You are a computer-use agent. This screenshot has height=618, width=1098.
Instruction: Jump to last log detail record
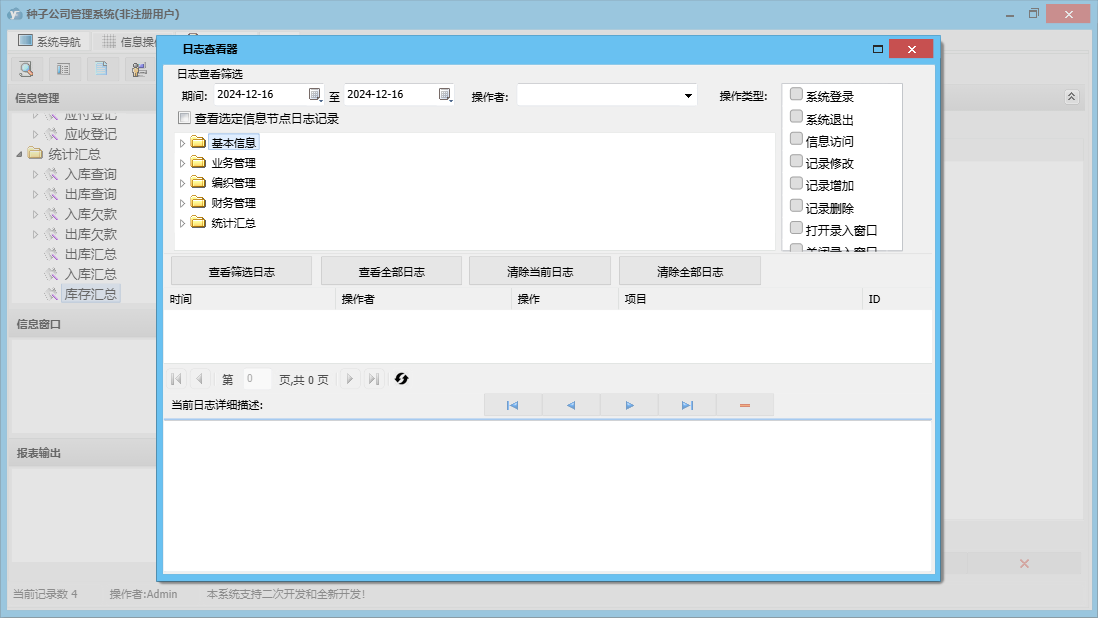[x=687, y=405]
